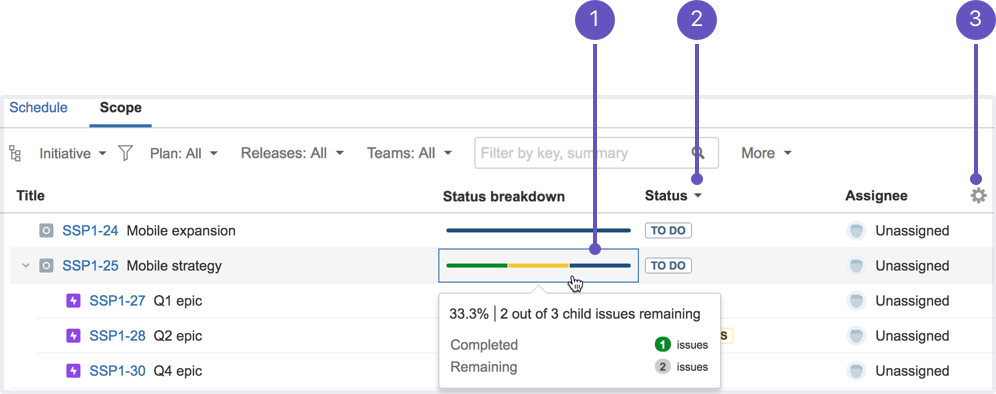Click the assignee avatar on Mobile expansion row
Screen dimensions: 996x394
856,231
